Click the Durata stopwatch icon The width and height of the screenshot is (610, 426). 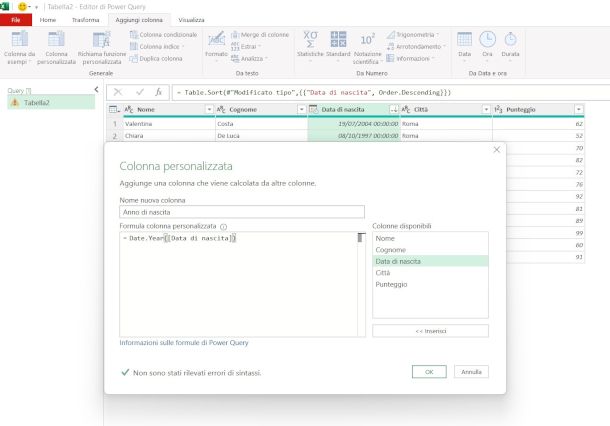510,39
